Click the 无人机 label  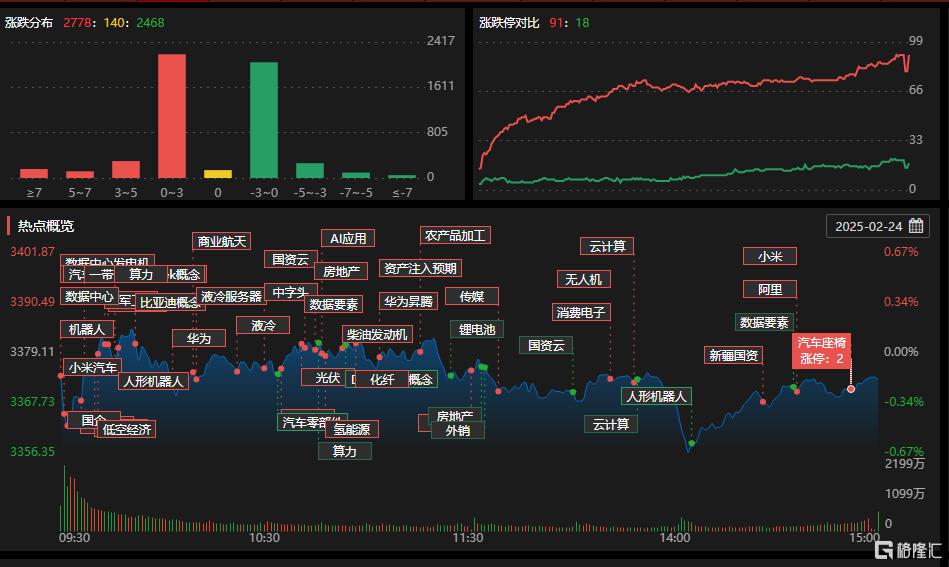[x=583, y=279]
